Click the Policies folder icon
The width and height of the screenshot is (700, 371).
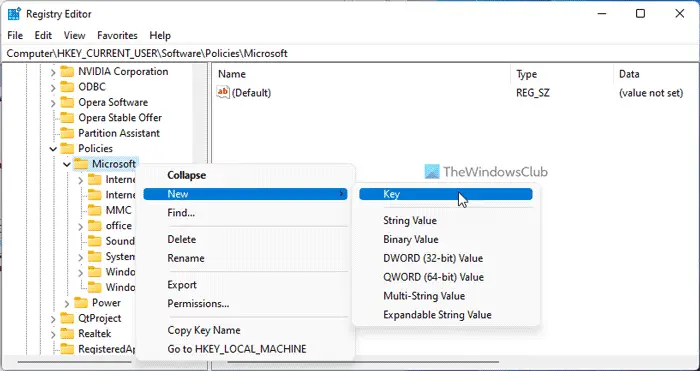point(67,148)
